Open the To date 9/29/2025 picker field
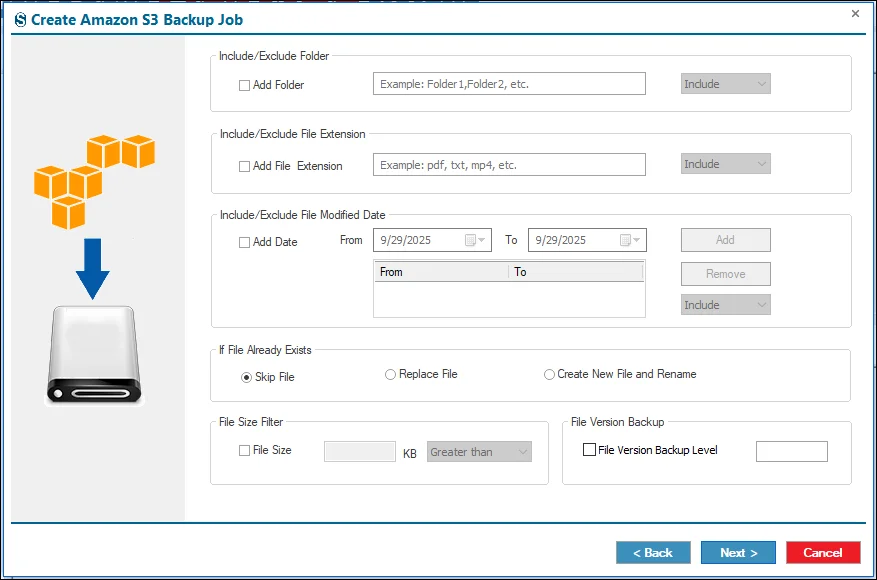Viewport: 877px width, 580px height. pyautogui.click(x=587, y=240)
